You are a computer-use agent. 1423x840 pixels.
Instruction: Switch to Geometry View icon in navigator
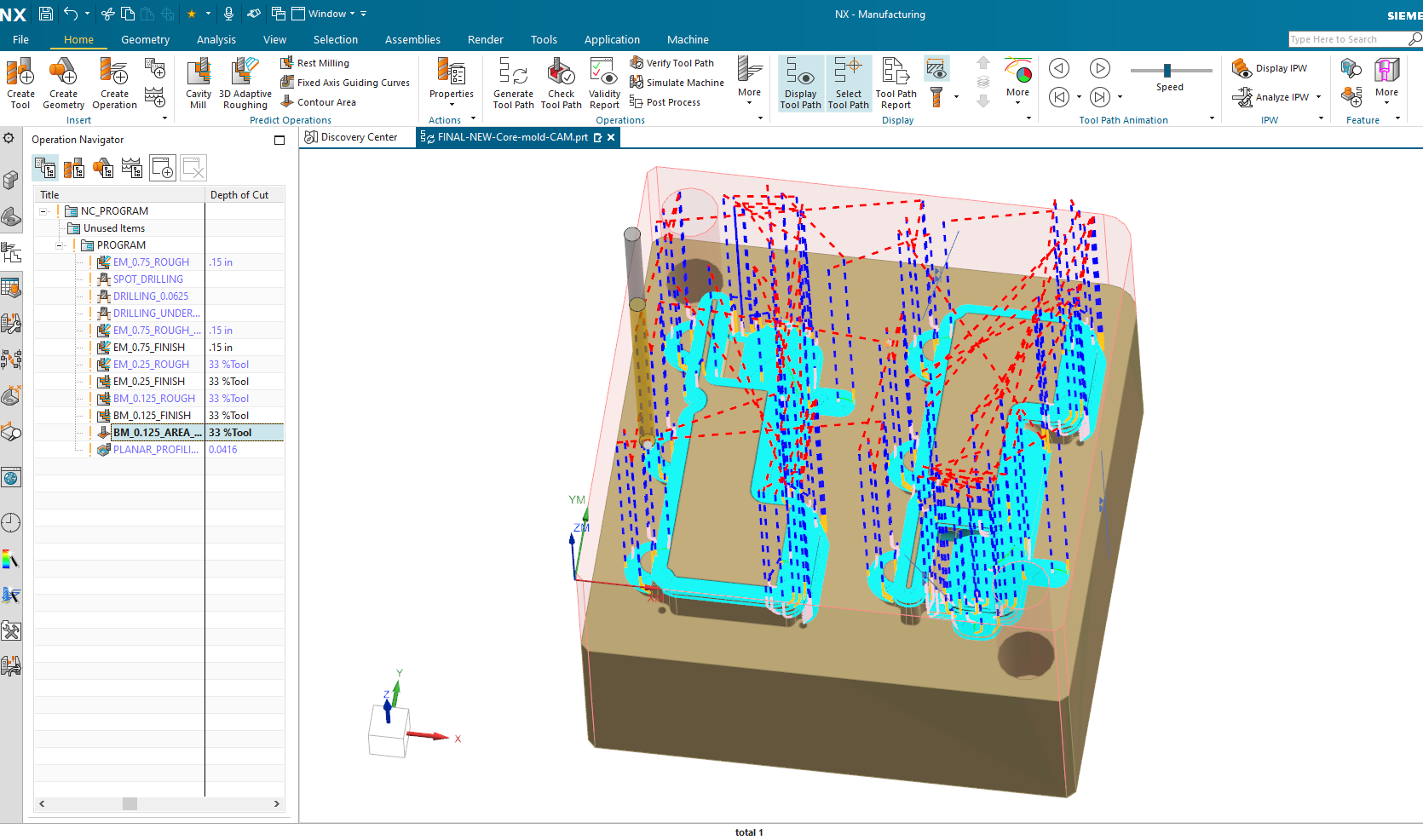(103, 168)
